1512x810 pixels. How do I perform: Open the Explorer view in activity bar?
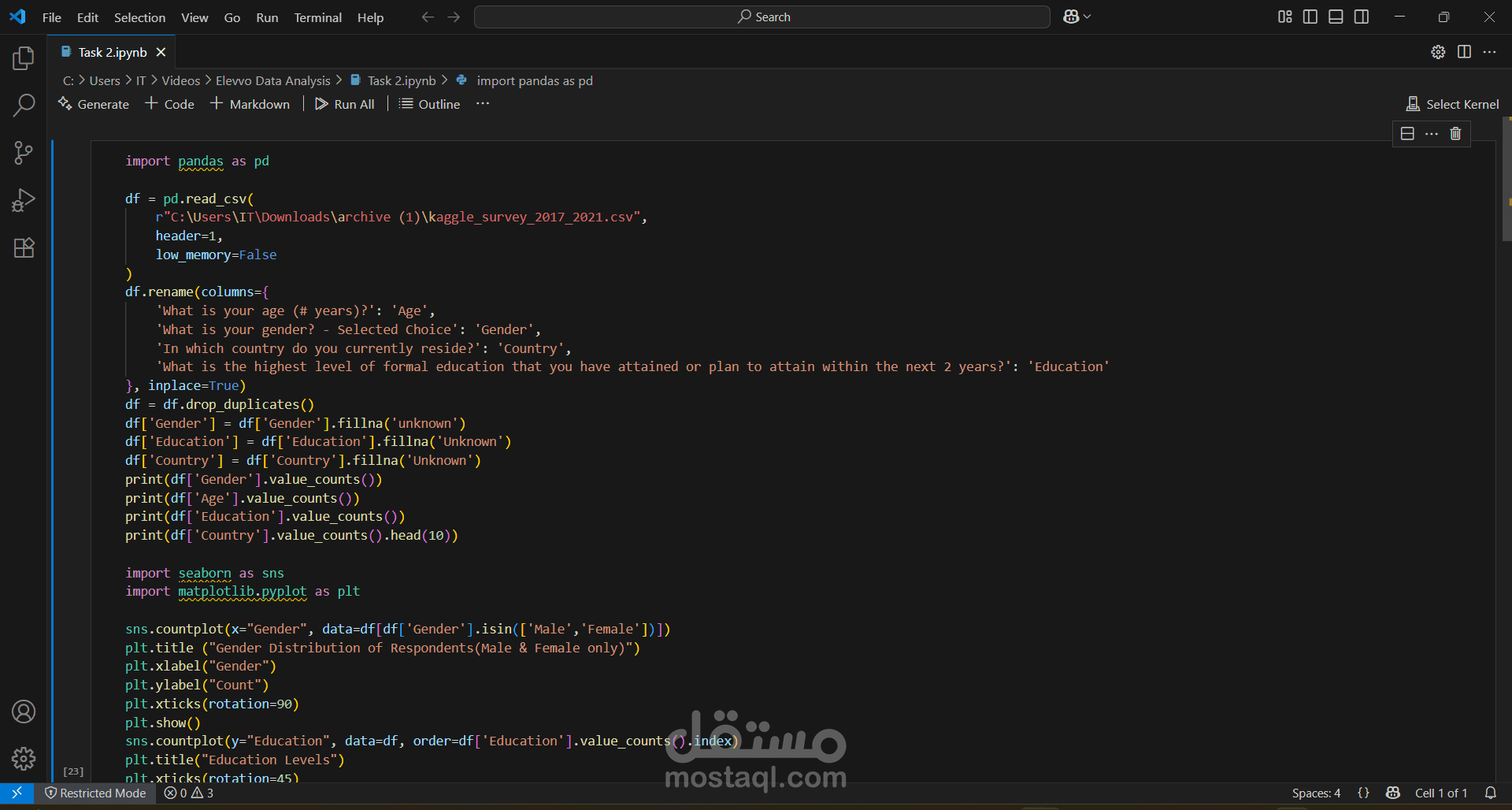coord(24,58)
